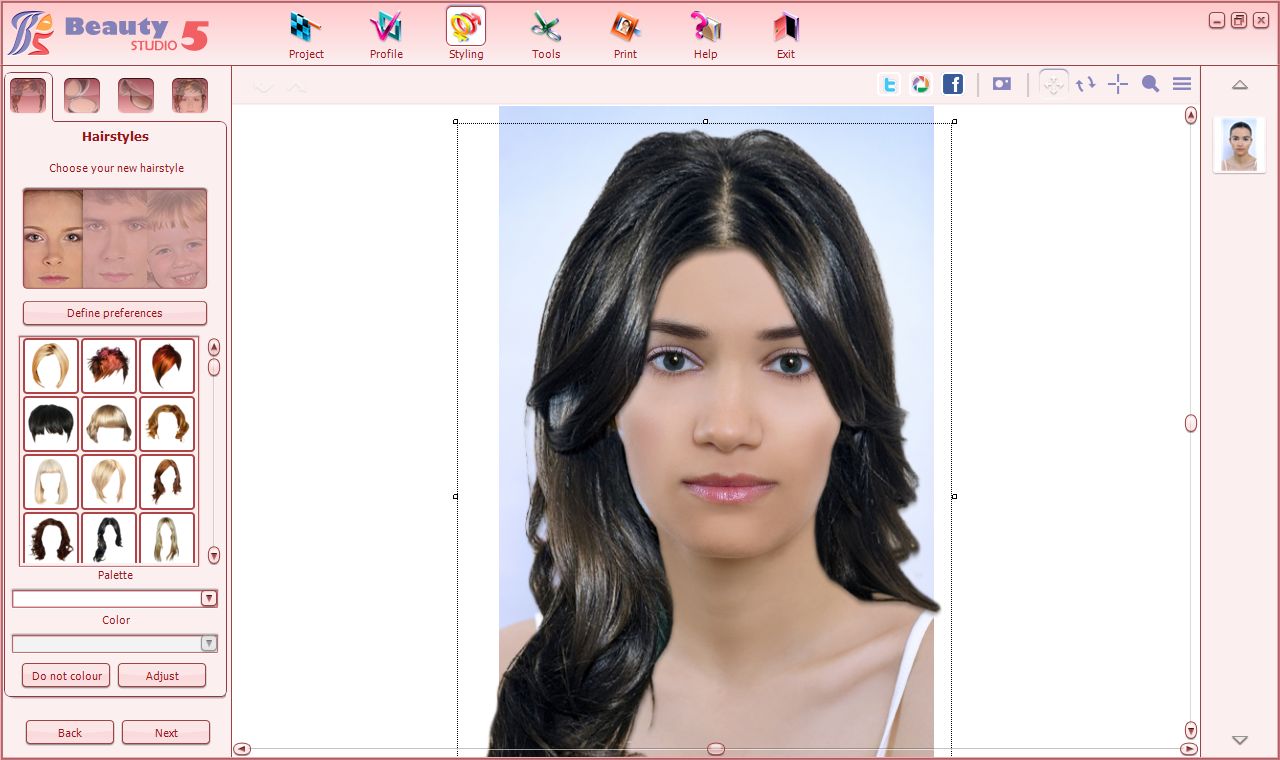The height and width of the screenshot is (760, 1280).
Task: Click the Exit icon
Action: click(786, 35)
